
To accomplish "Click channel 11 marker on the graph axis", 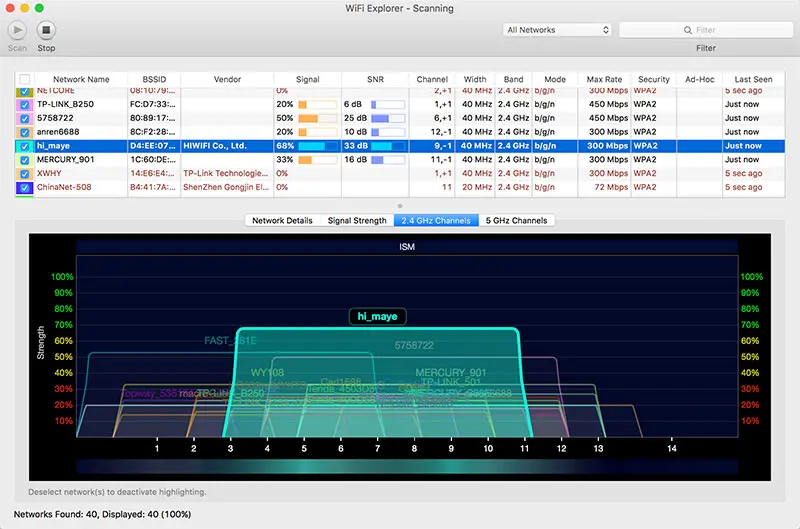I will (x=524, y=448).
